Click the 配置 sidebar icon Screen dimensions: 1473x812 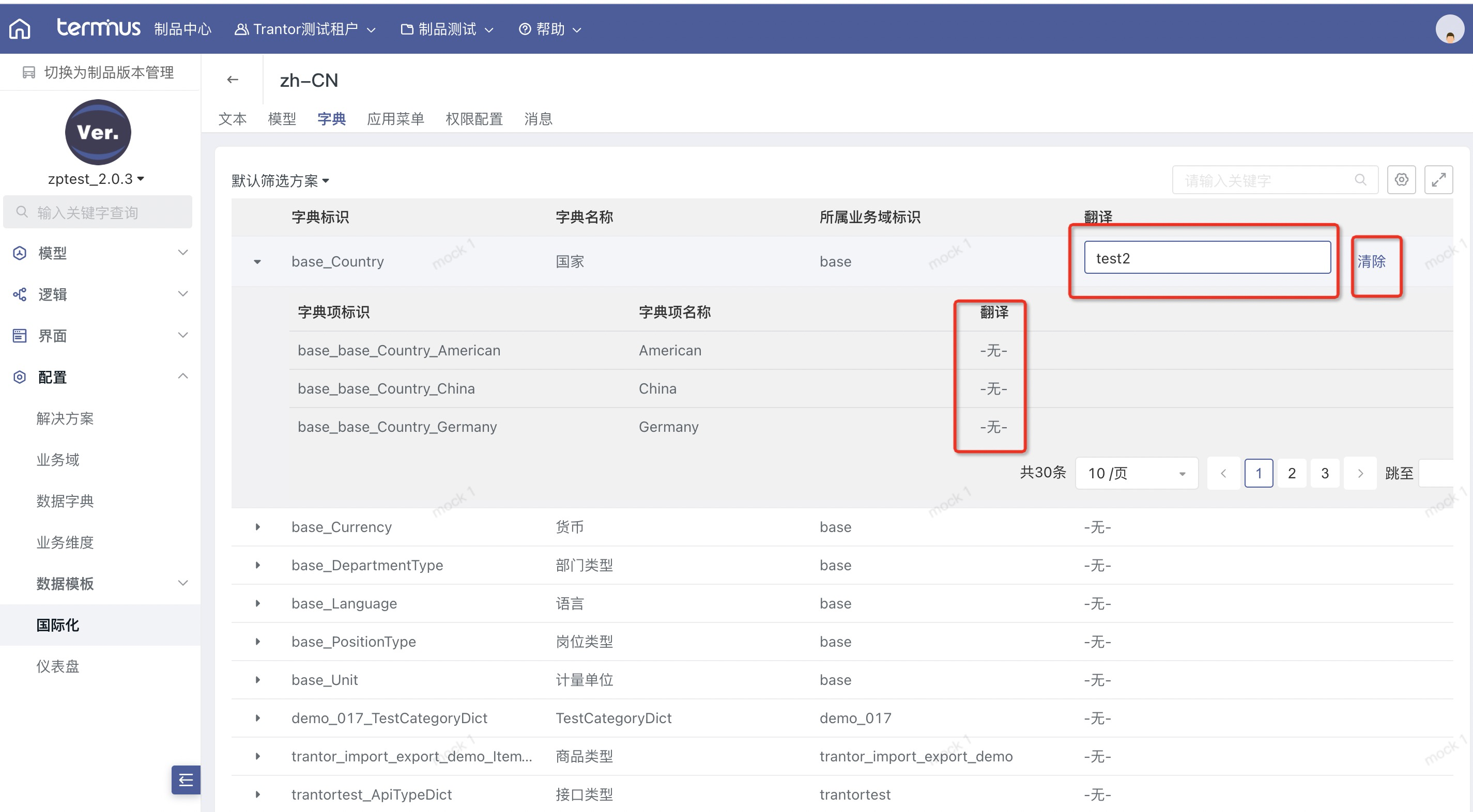pyautogui.click(x=20, y=377)
